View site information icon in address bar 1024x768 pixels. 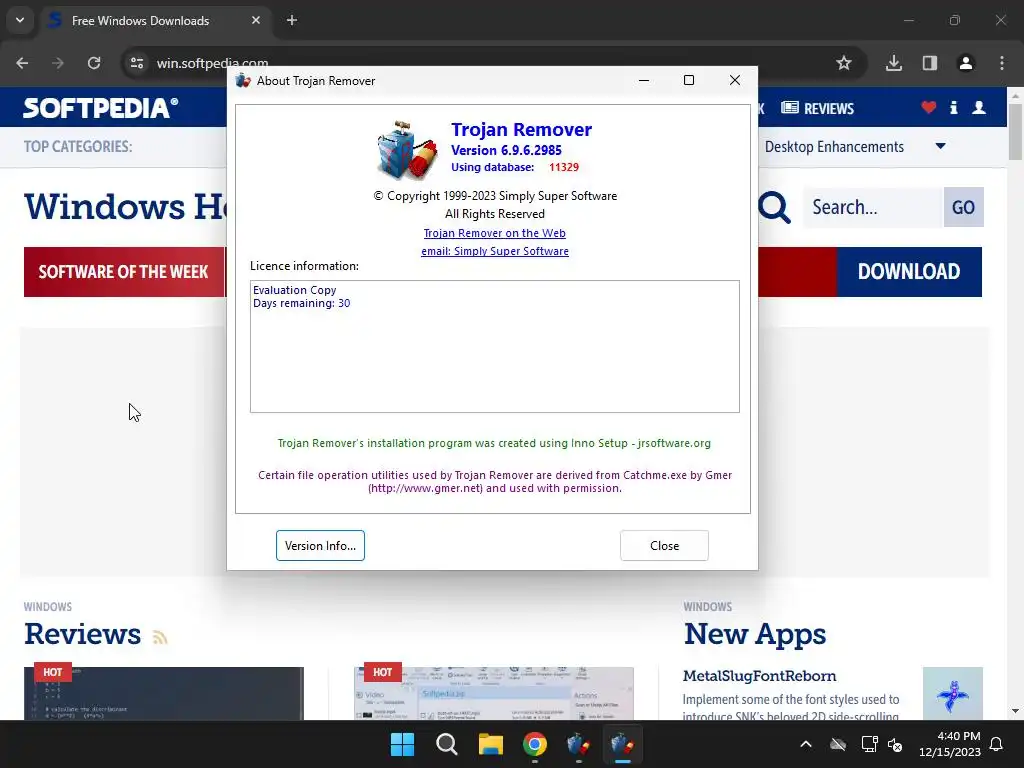137,63
